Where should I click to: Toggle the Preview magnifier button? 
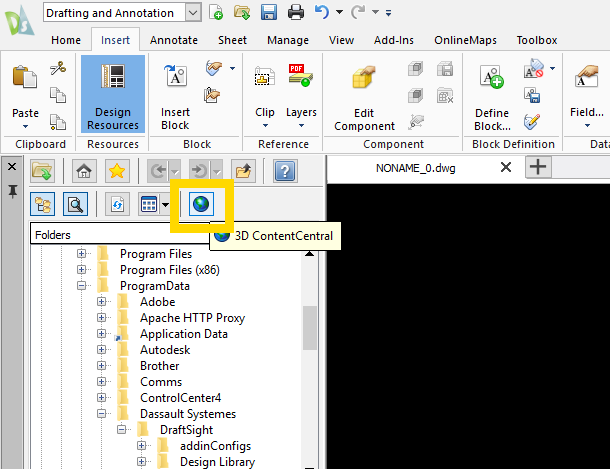point(75,204)
